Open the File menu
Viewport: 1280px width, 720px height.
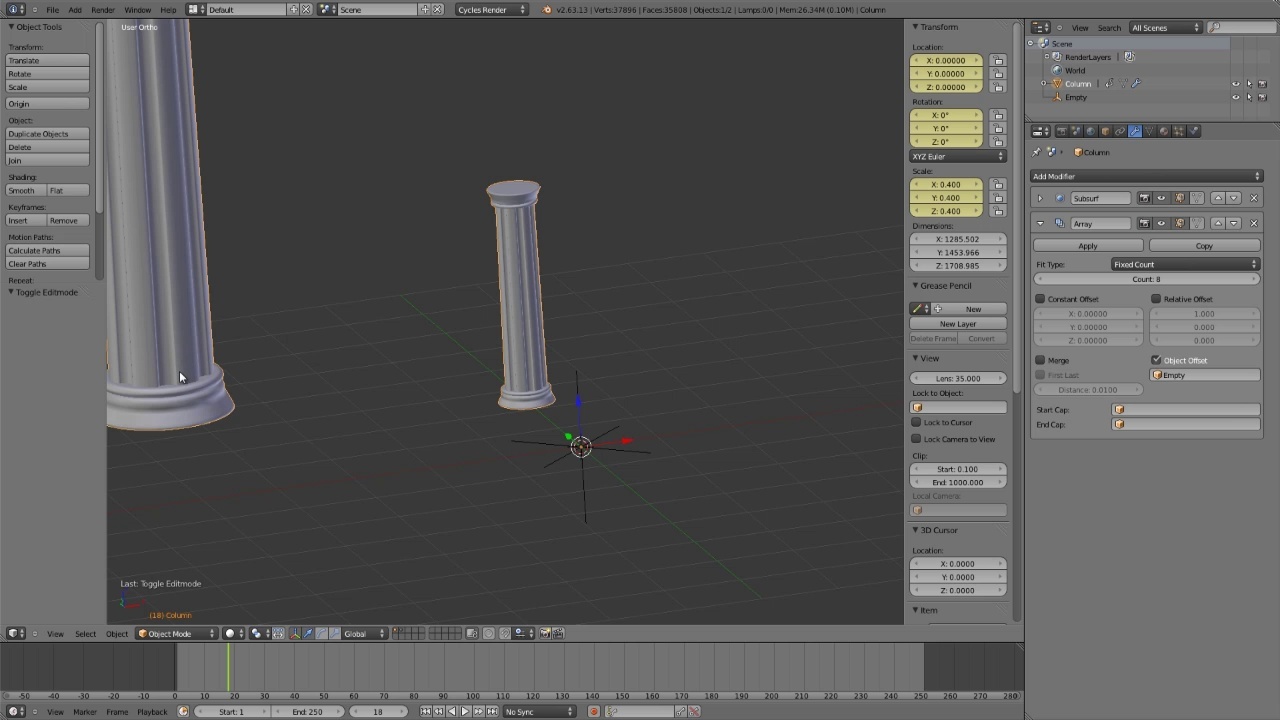click(52, 9)
